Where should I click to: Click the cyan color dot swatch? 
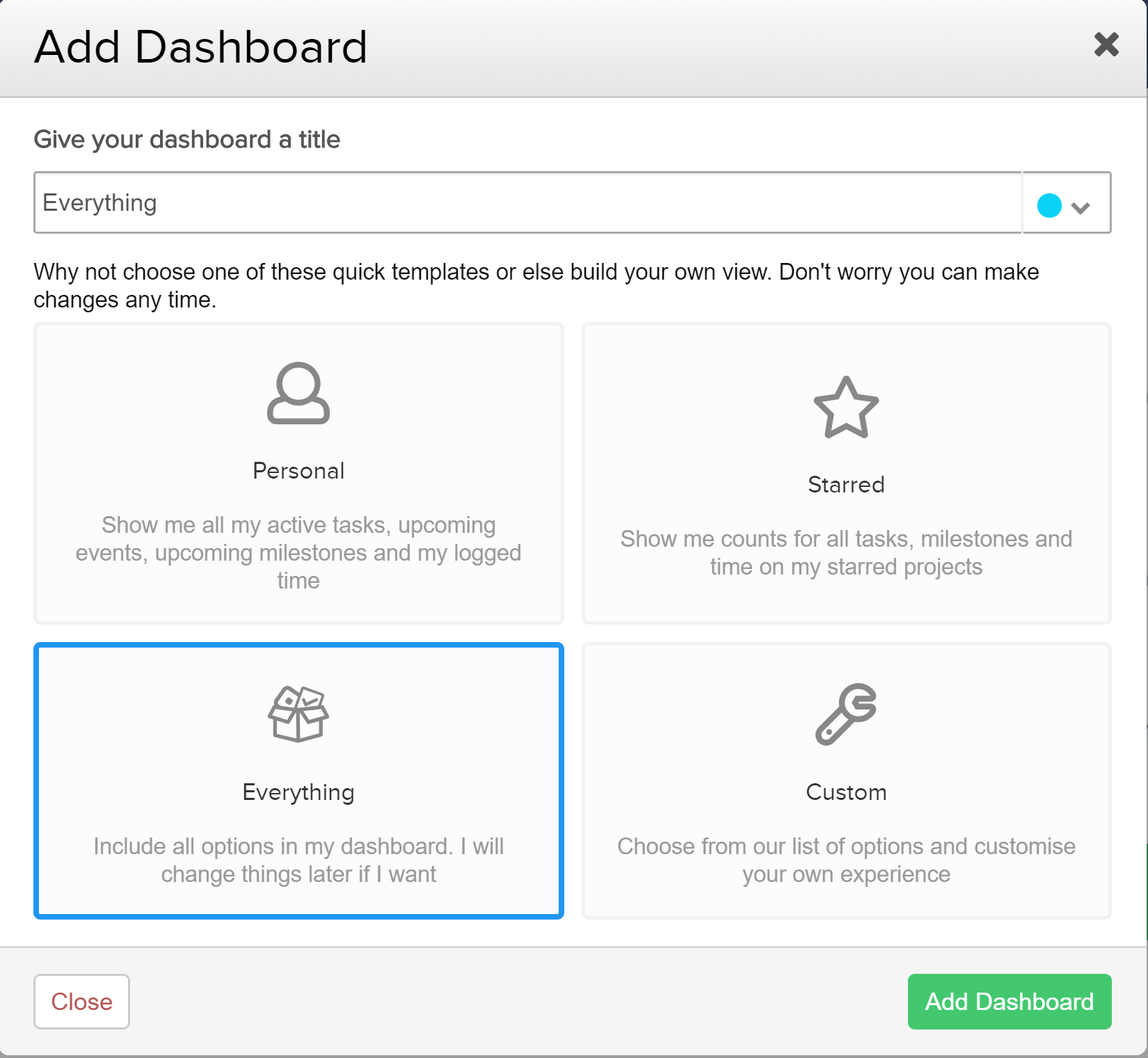coord(1049,205)
